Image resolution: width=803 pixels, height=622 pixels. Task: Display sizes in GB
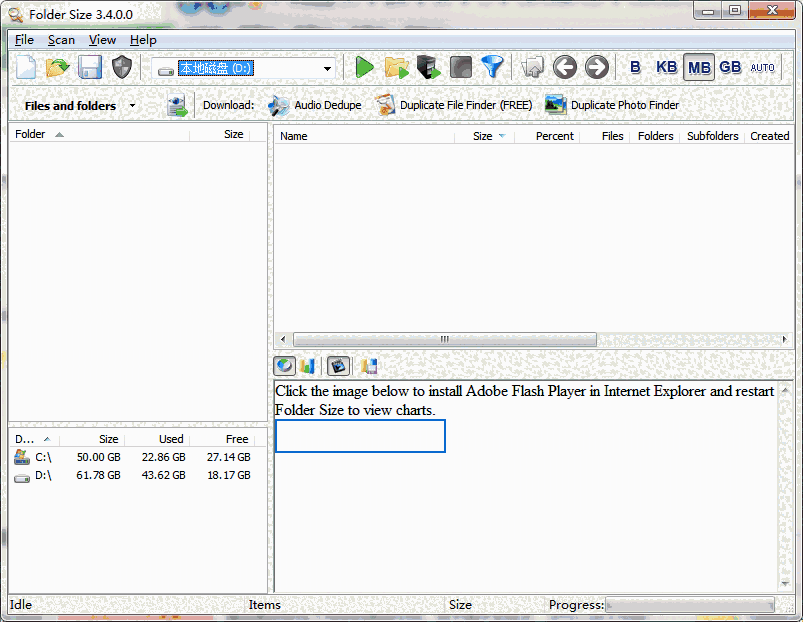click(730, 67)
